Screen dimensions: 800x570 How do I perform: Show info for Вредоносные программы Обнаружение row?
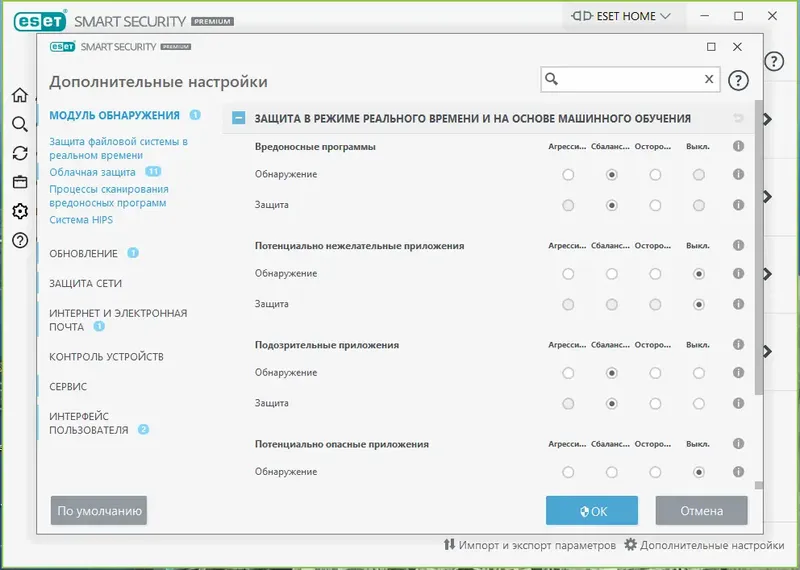(738, 174)
